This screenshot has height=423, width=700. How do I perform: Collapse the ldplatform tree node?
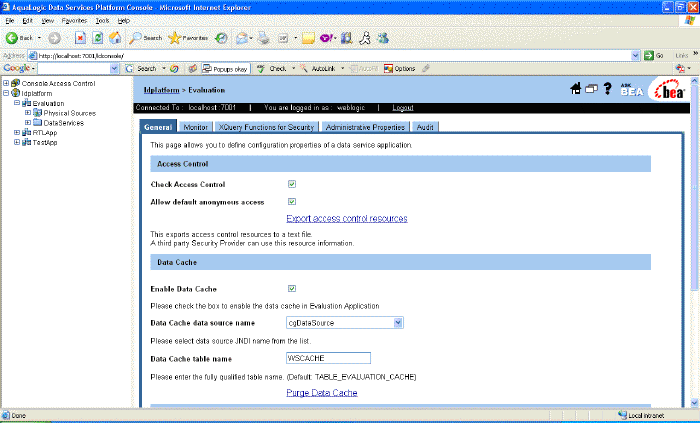pos(6,93)
